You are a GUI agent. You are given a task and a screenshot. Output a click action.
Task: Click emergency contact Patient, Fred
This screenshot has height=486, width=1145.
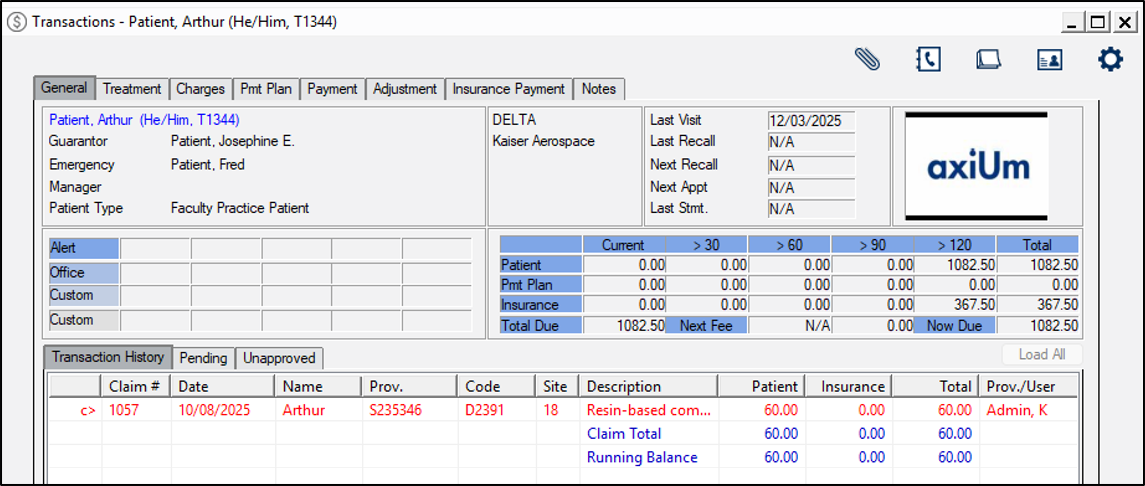[207, 164]
